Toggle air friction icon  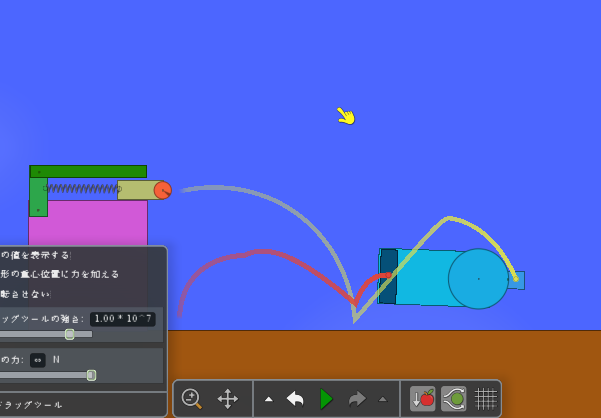point(454,398)
